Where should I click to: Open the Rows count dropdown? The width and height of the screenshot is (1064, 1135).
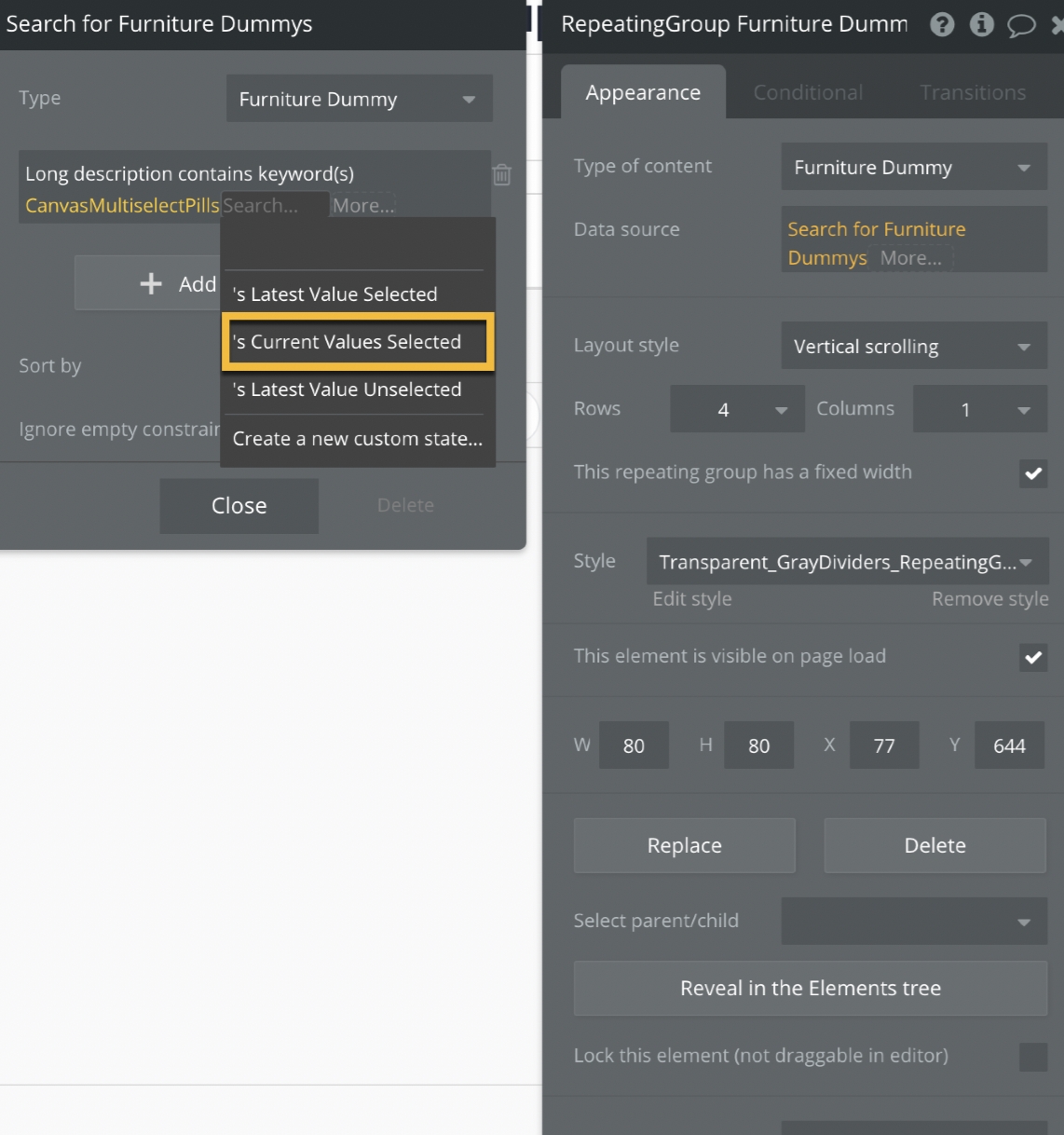(736, 409)
